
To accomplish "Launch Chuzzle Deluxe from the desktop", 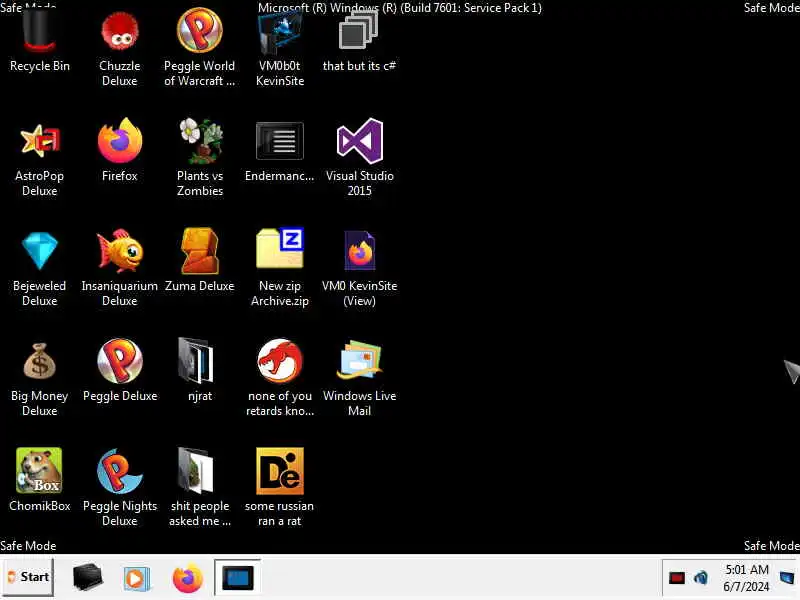I will pos(119,48).
